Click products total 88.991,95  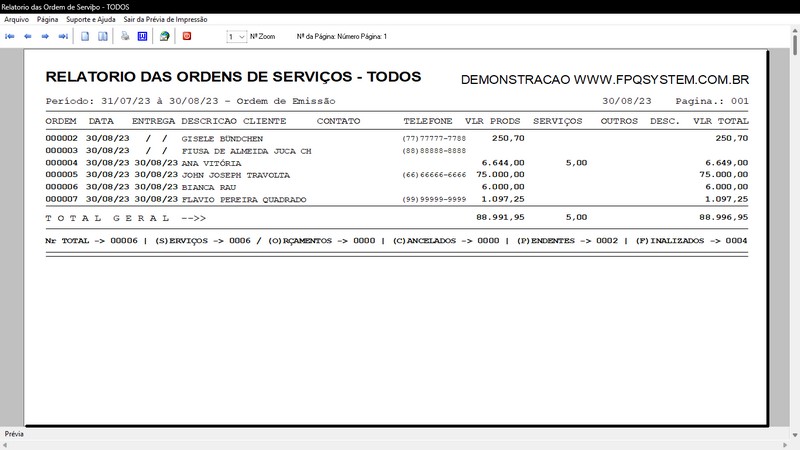500,217
